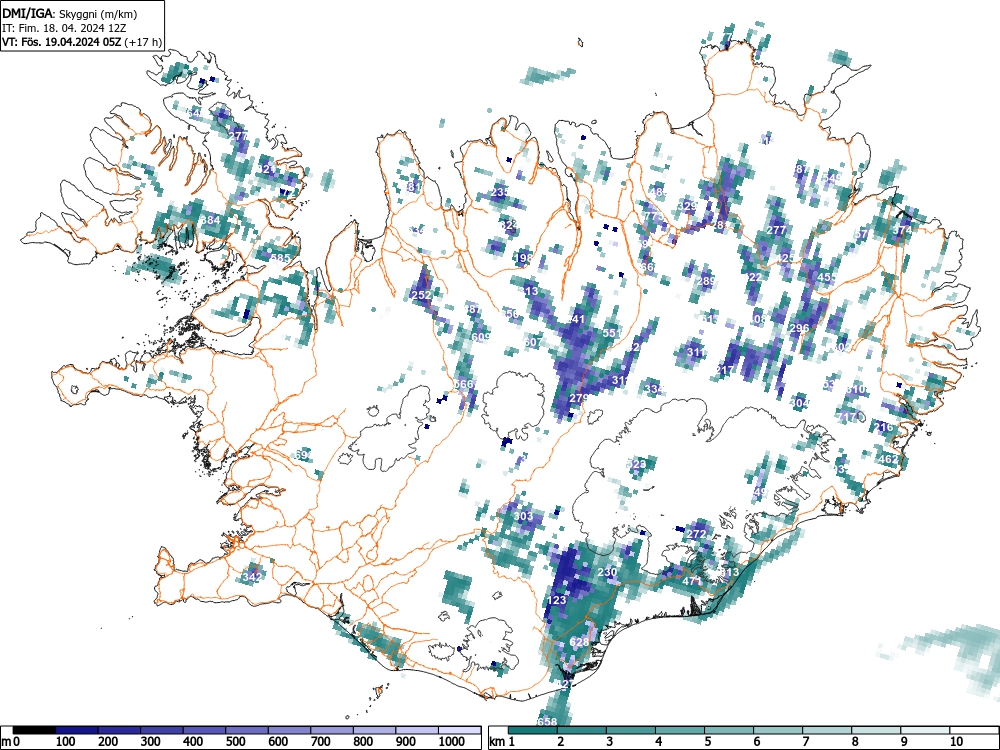Click the dark navy 100–200 m legend swatch
This screenshot has height=750, width=1000.
(x=77, y=730)
